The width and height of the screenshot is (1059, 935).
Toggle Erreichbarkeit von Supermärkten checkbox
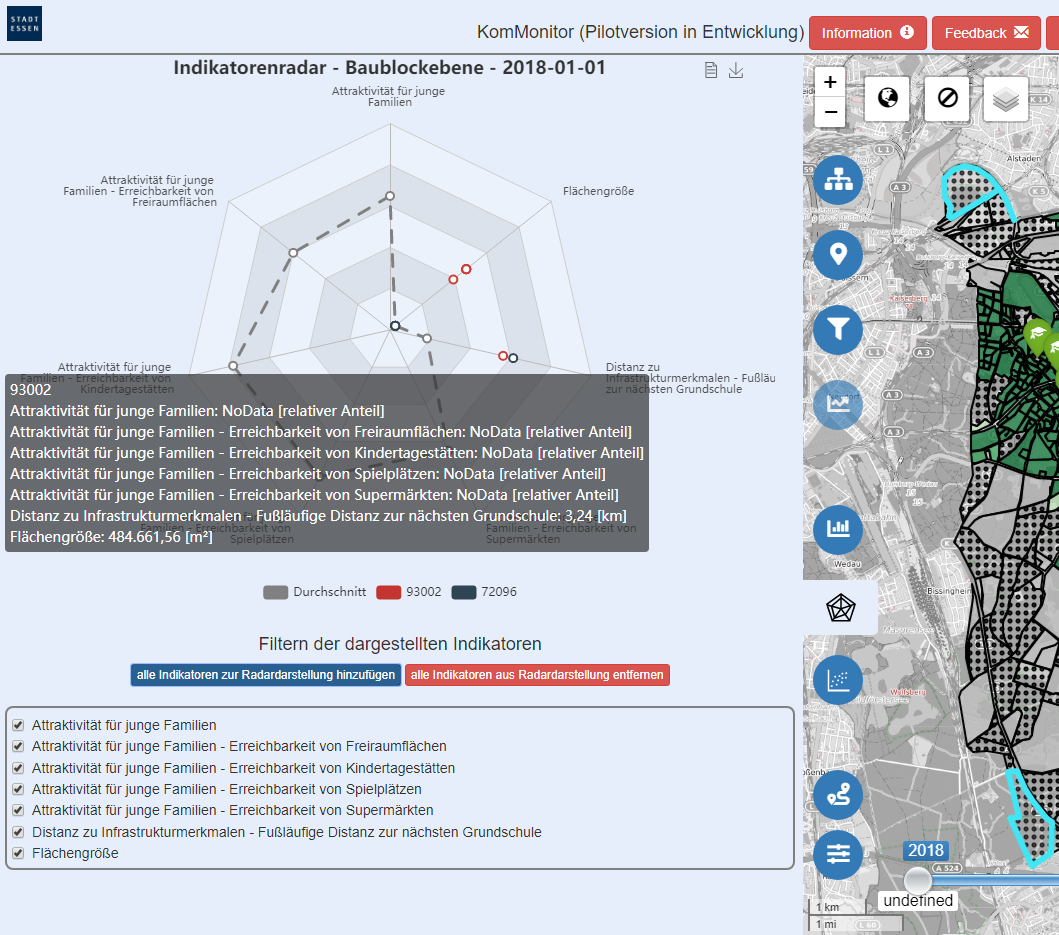click(18, 810)
